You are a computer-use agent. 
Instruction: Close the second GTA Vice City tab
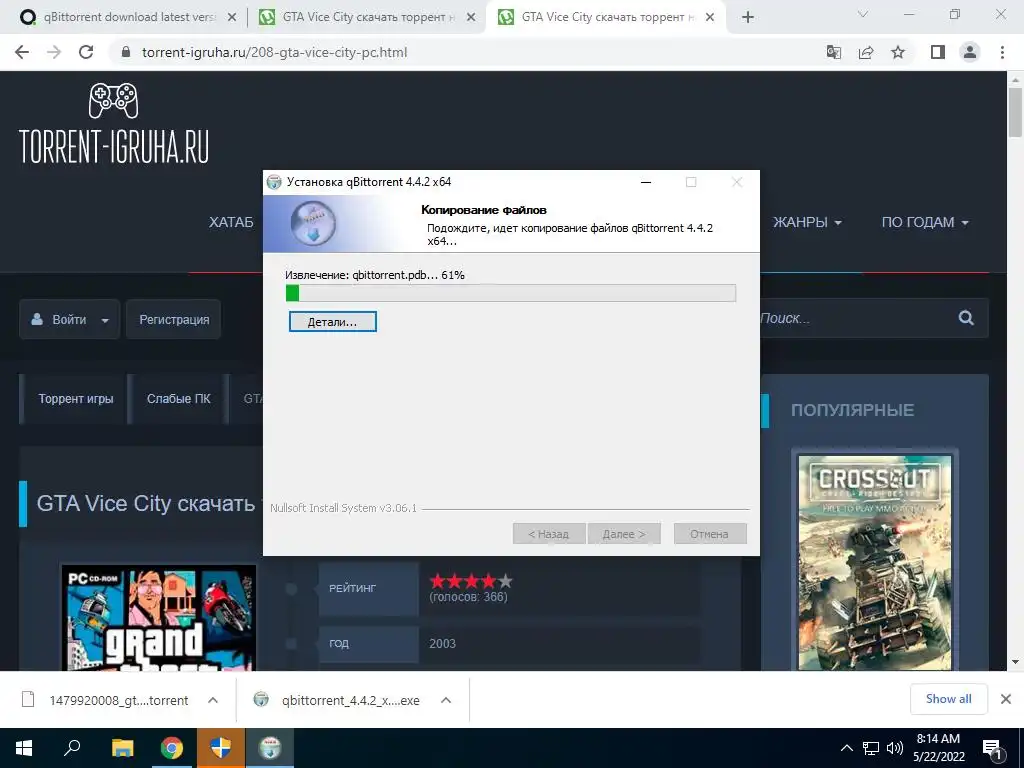point(470,18)
